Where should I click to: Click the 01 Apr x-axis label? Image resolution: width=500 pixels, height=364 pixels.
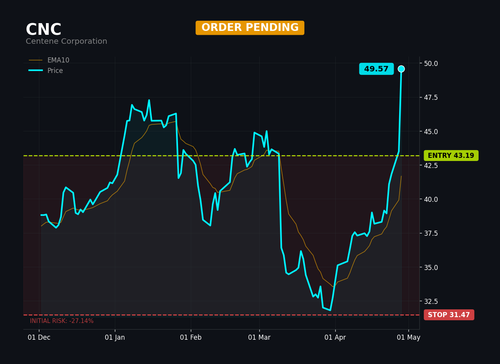[x=335, y=337]
